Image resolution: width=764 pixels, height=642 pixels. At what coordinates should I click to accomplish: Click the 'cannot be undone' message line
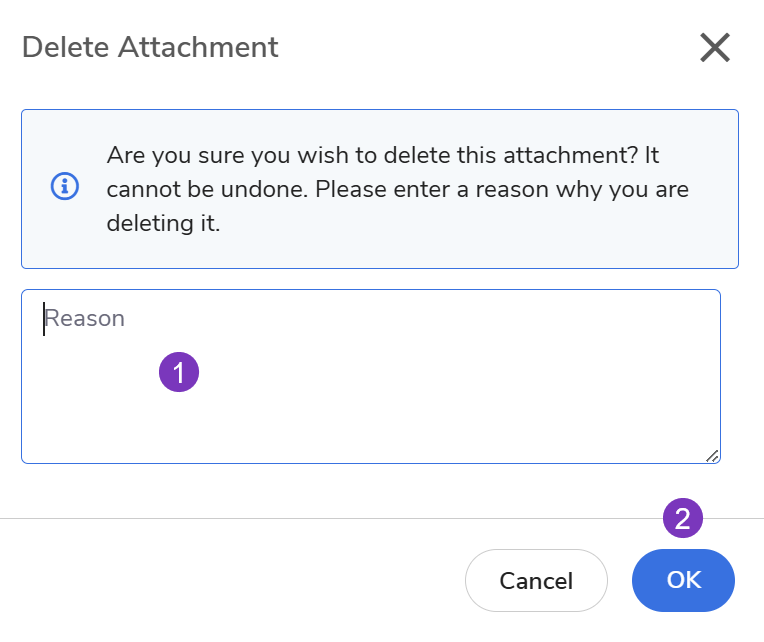coord(397,189)
